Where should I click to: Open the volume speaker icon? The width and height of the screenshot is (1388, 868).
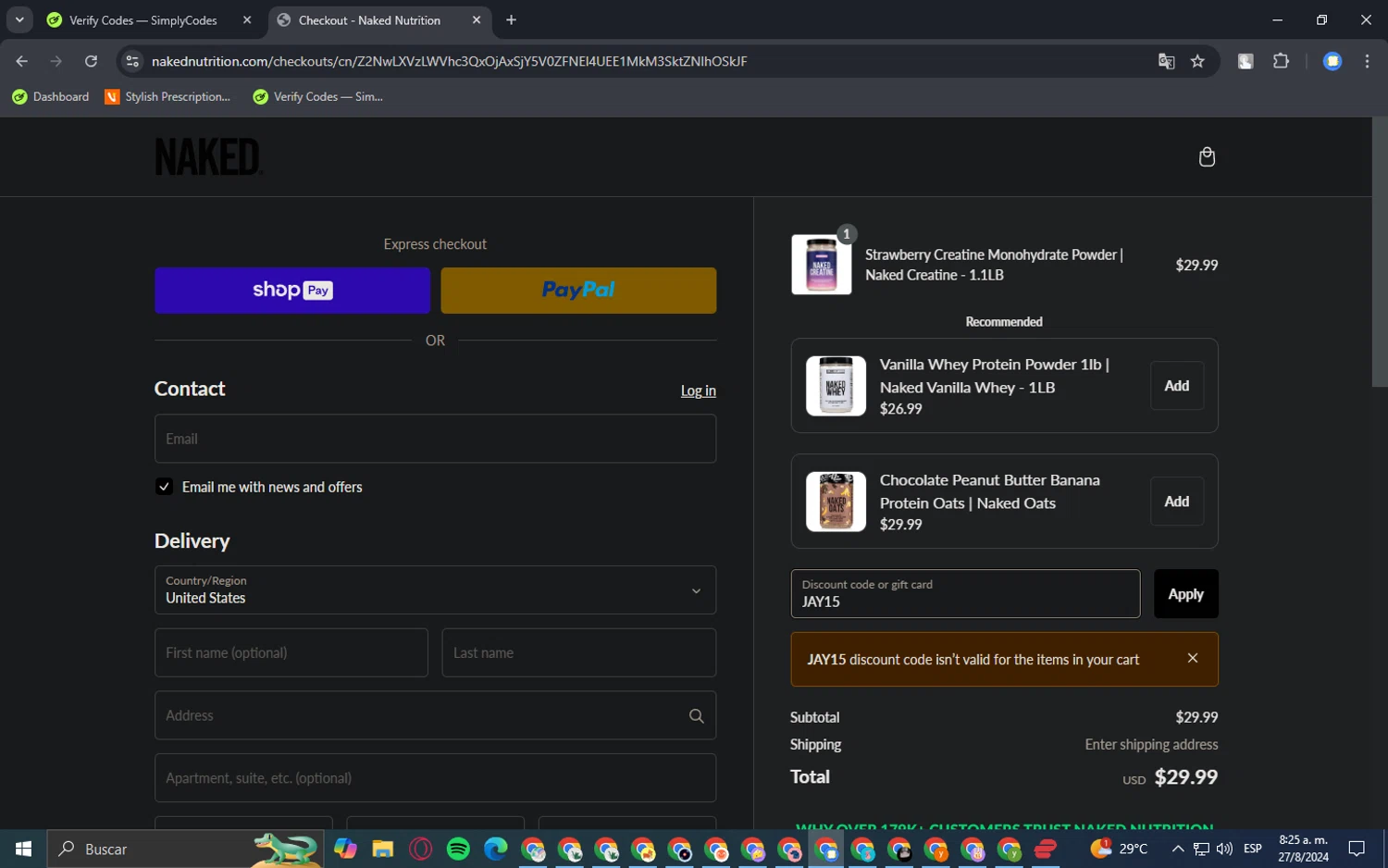(x=1224, y=849)
